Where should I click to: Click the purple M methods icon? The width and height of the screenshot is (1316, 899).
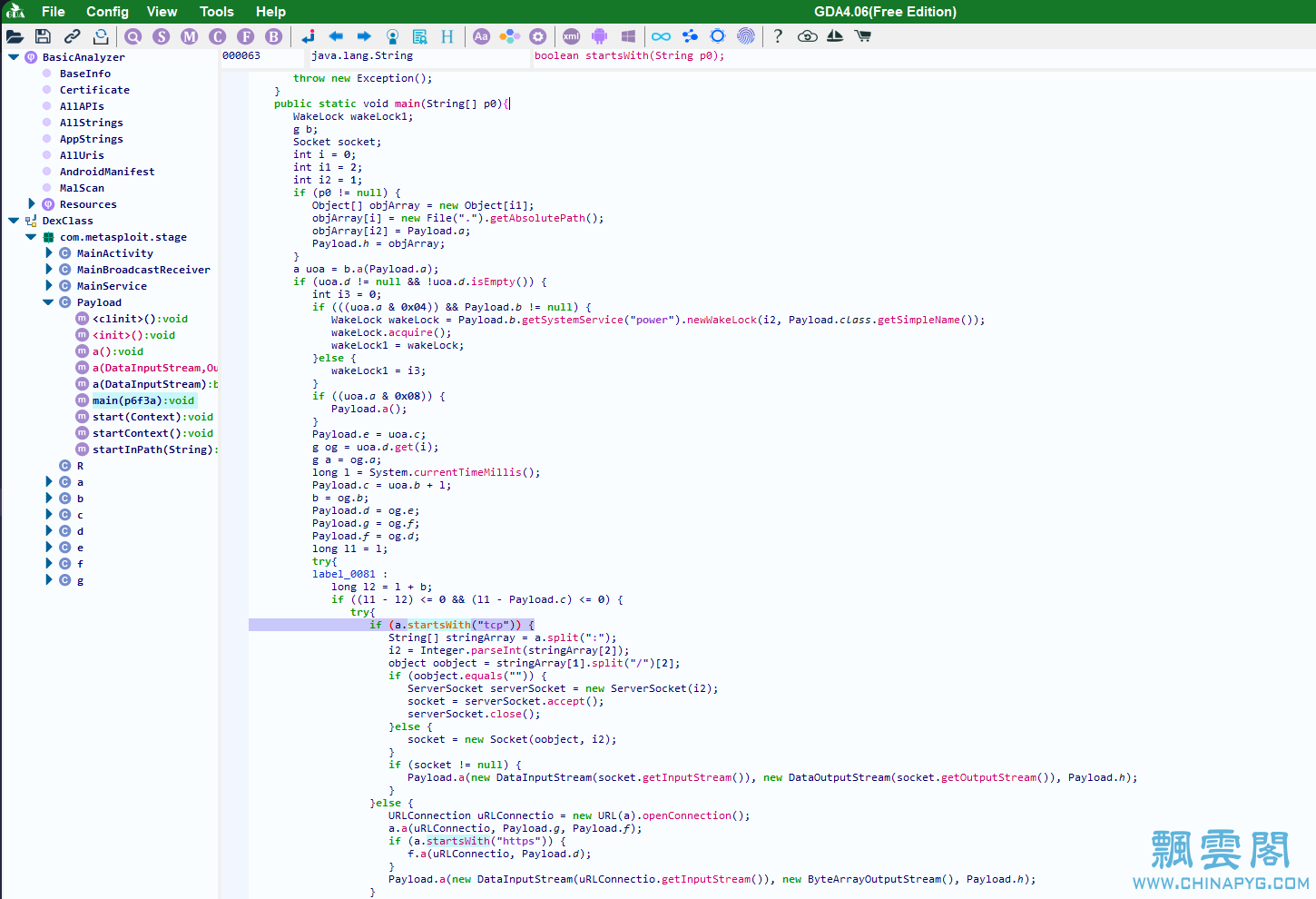point(190,36)
